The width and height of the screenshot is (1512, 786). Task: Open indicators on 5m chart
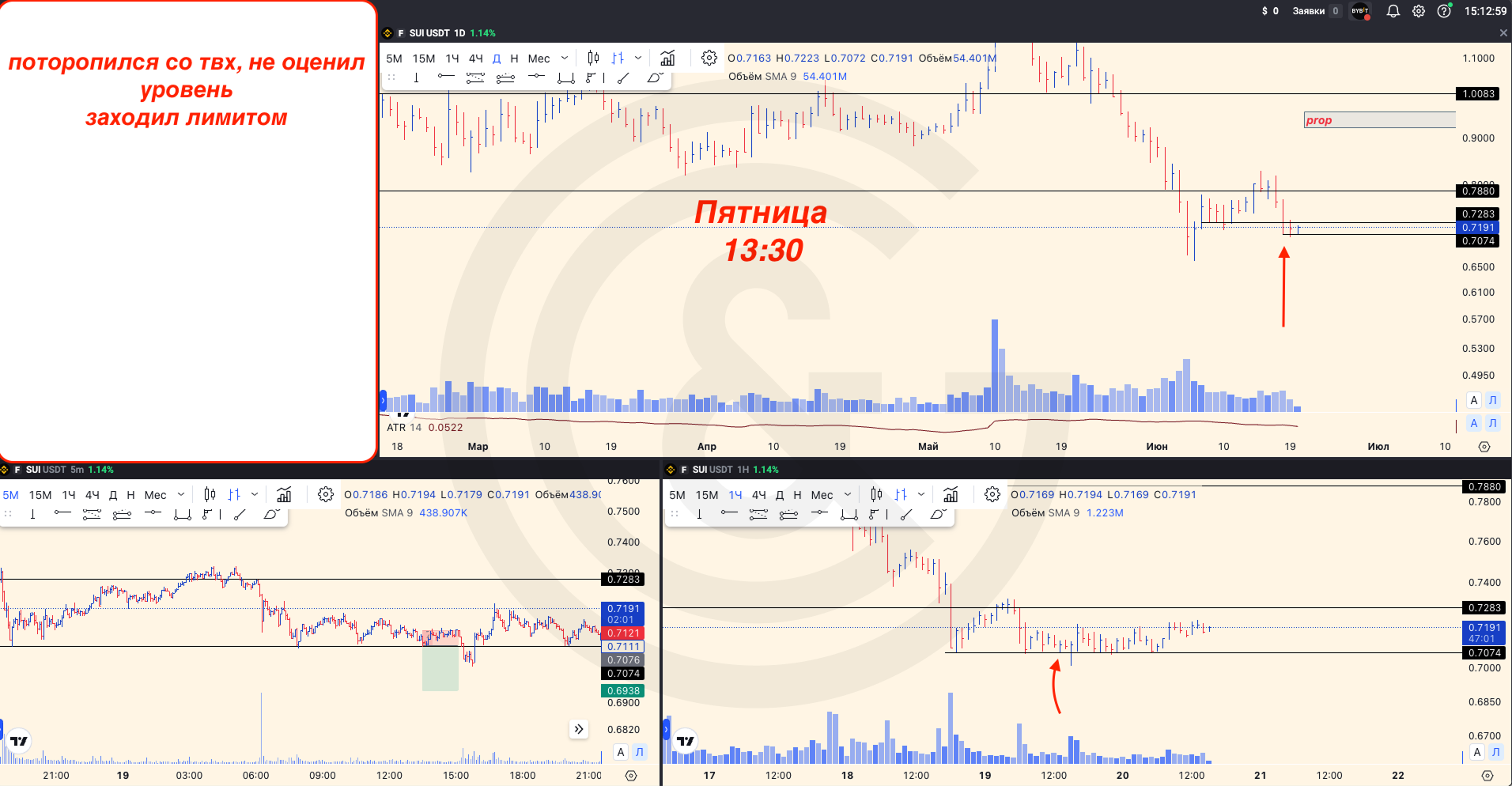click(284, 495)
